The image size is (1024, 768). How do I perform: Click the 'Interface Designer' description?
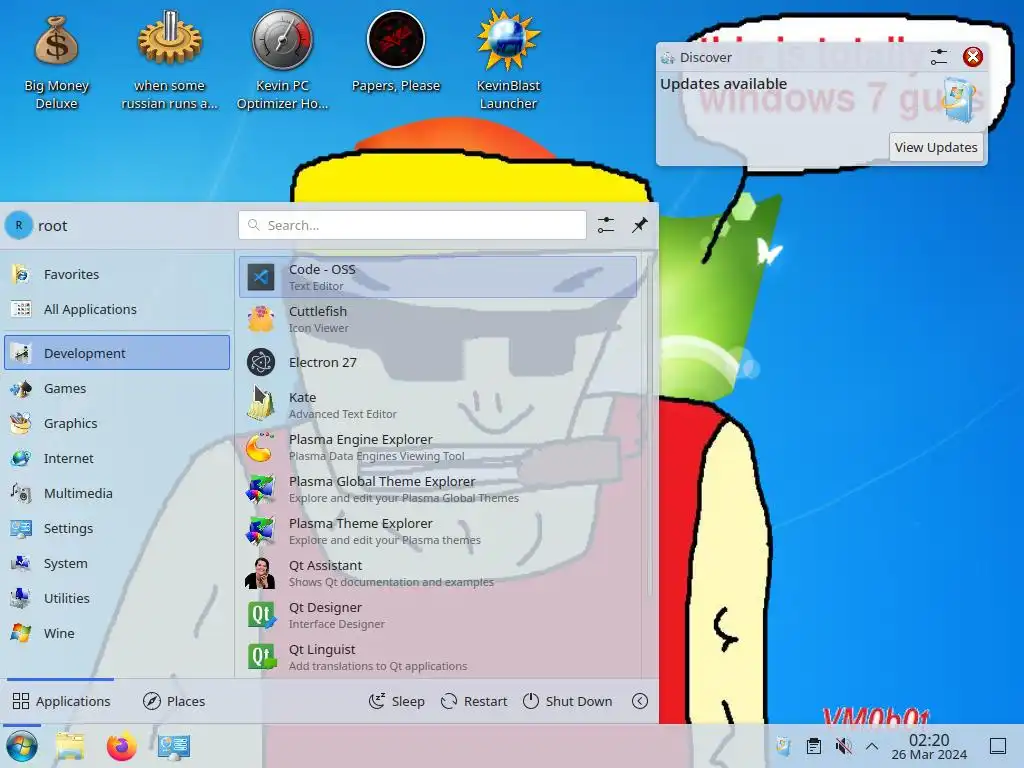coord(337,624)
